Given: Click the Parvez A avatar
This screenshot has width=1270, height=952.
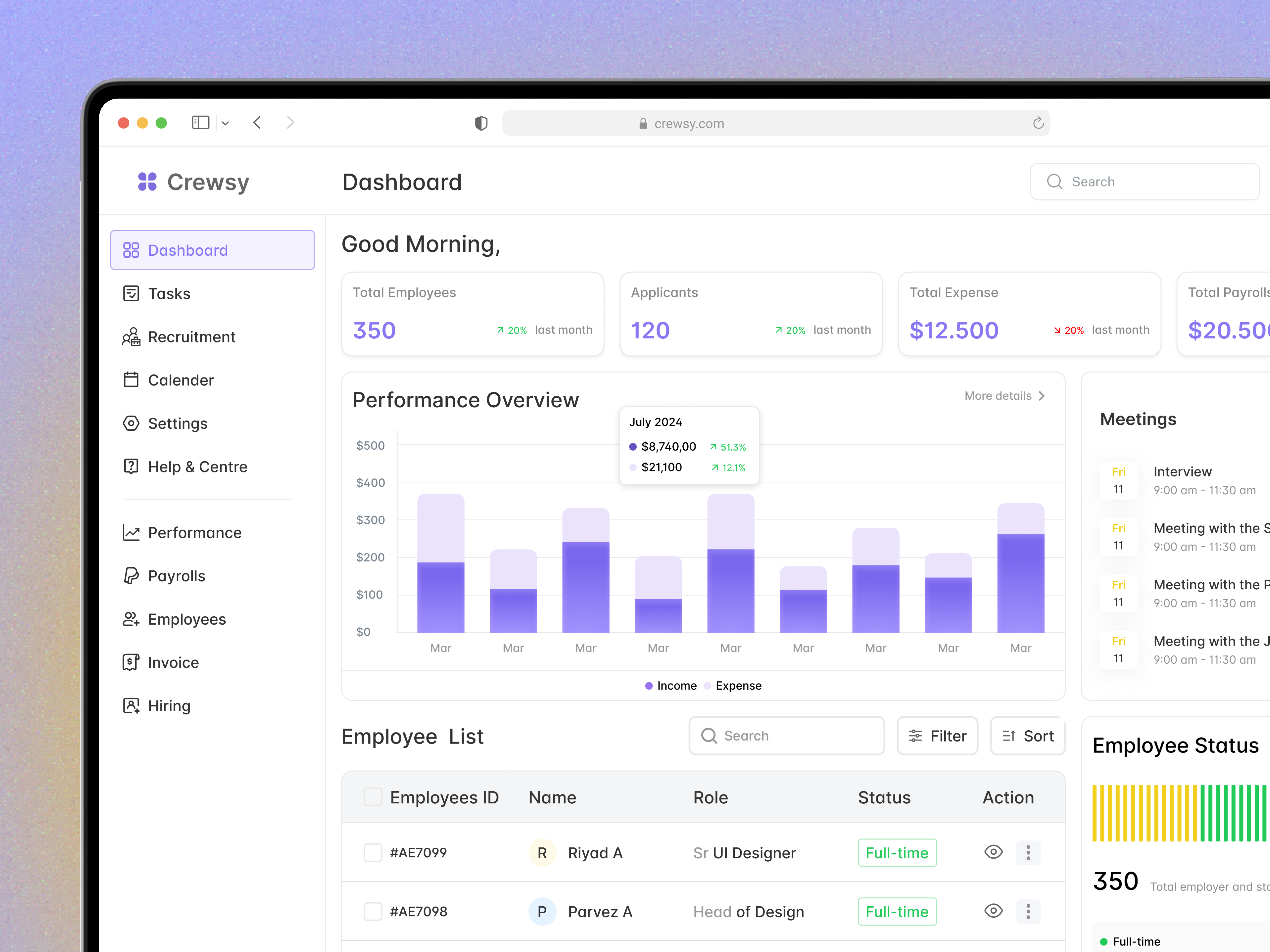Looking at the screenshot, I should coord(543,912).
